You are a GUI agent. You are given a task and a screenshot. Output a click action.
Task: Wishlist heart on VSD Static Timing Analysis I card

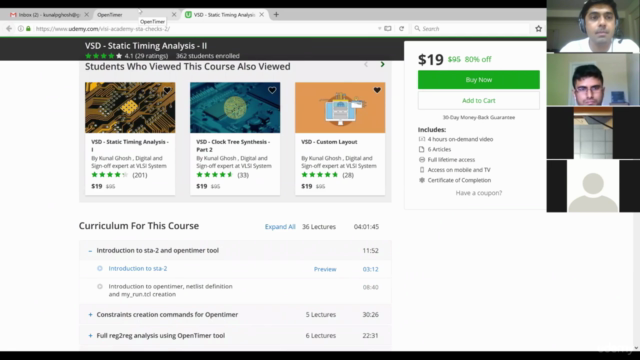coord(167,90)
